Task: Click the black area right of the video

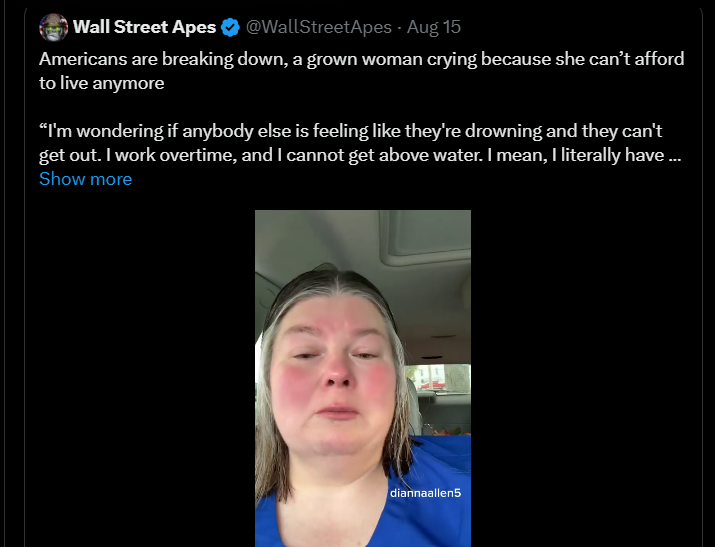Action: point(590,380)
